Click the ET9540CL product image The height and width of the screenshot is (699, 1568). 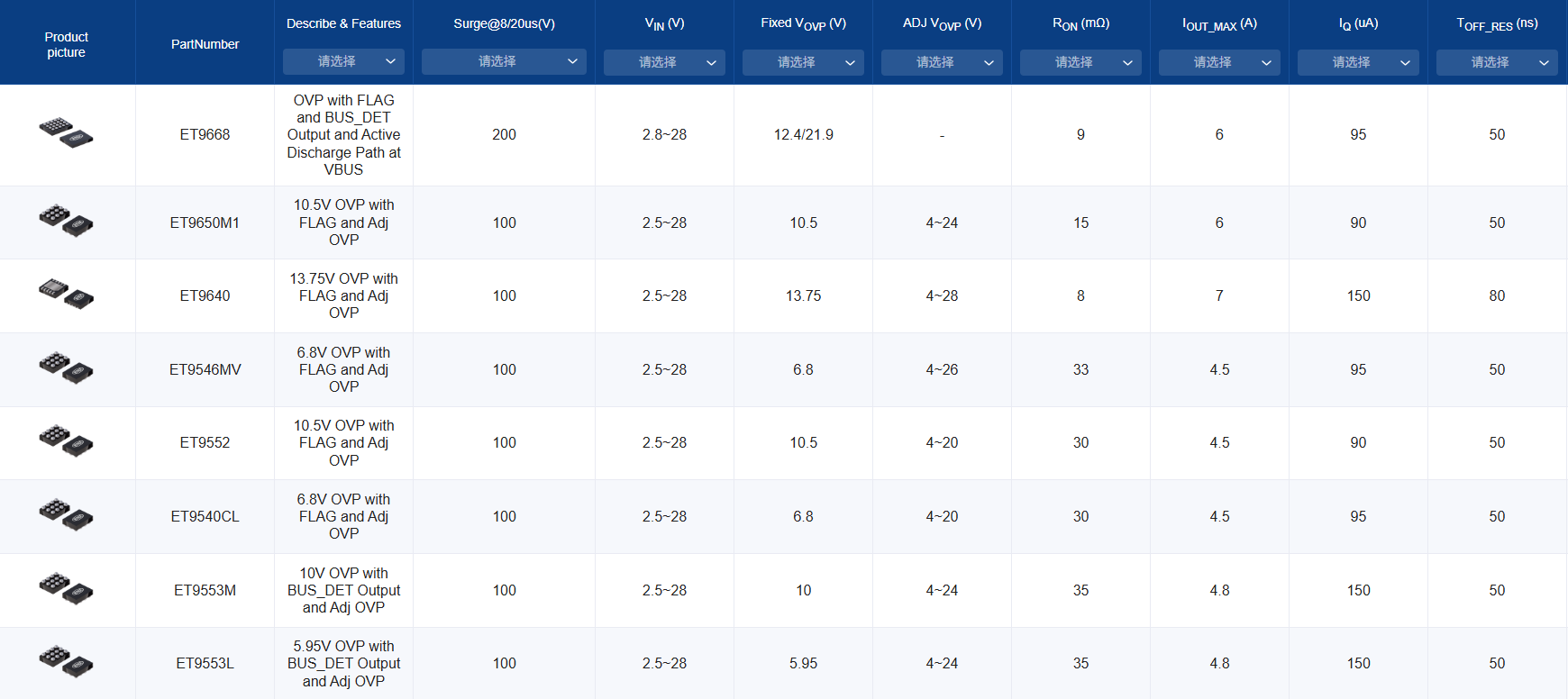coord(67,514)
